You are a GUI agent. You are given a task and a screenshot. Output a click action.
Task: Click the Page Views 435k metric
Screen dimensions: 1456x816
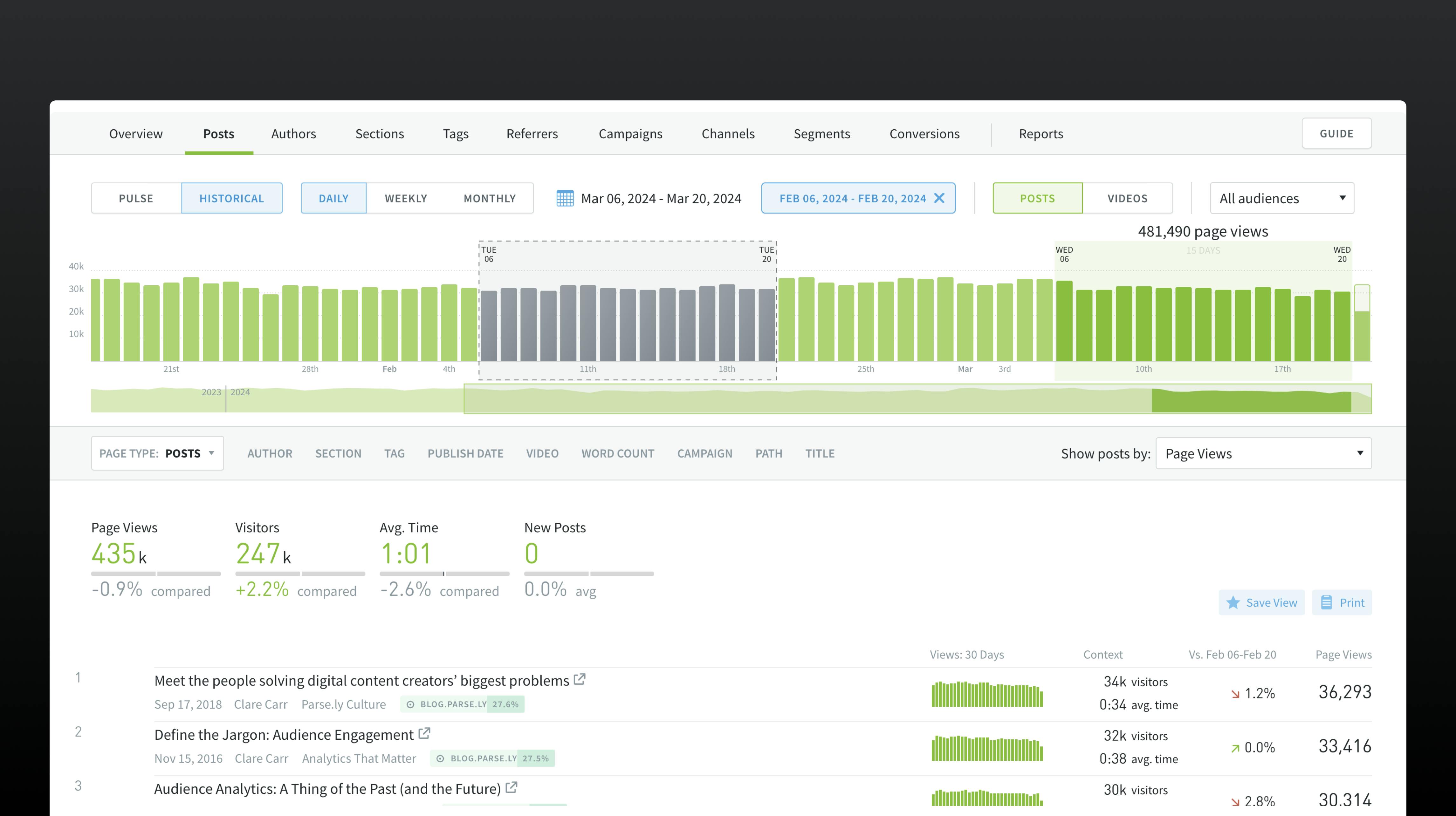119,553
